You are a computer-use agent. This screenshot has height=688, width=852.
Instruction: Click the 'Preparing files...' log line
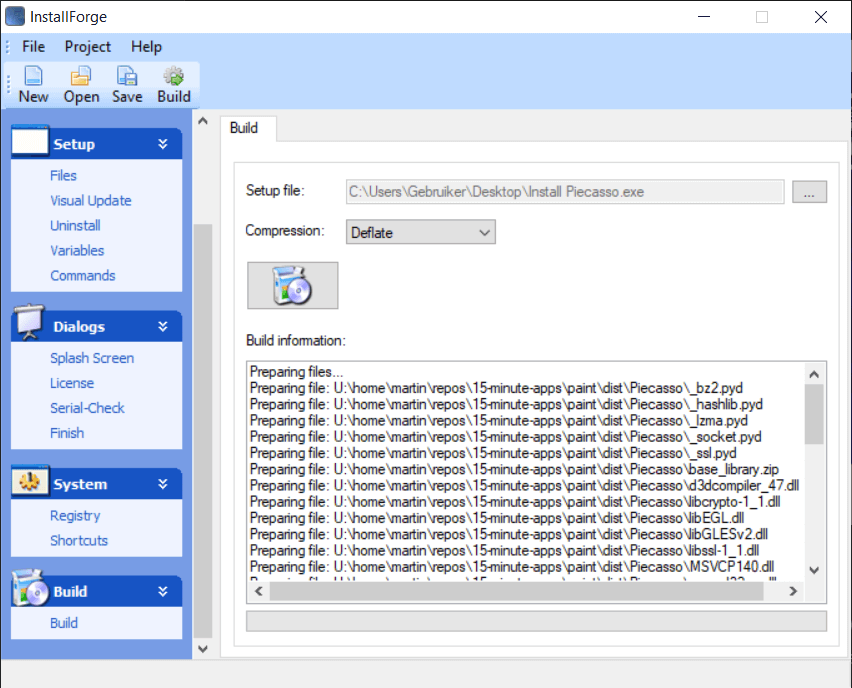tap(296, 372)
